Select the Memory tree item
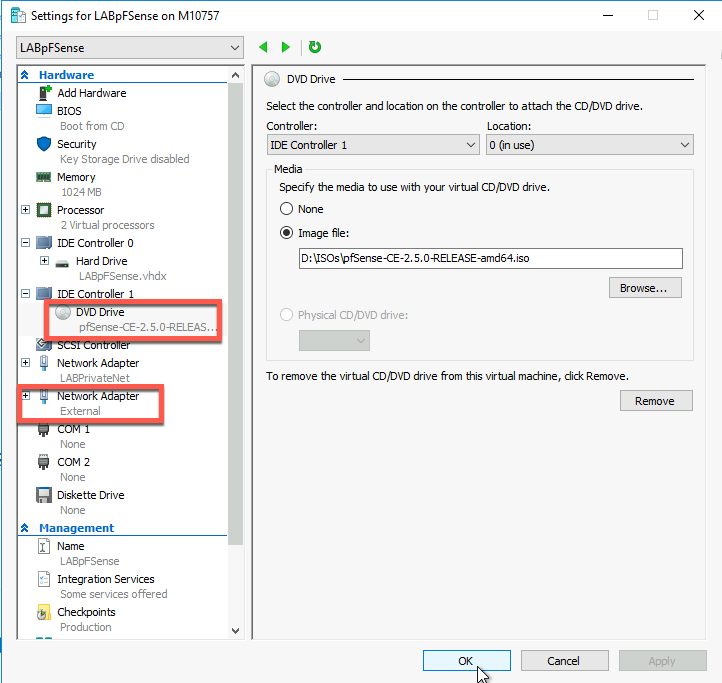Image resolution: width=722 pixels, height=683 pixels. [76, 177]
